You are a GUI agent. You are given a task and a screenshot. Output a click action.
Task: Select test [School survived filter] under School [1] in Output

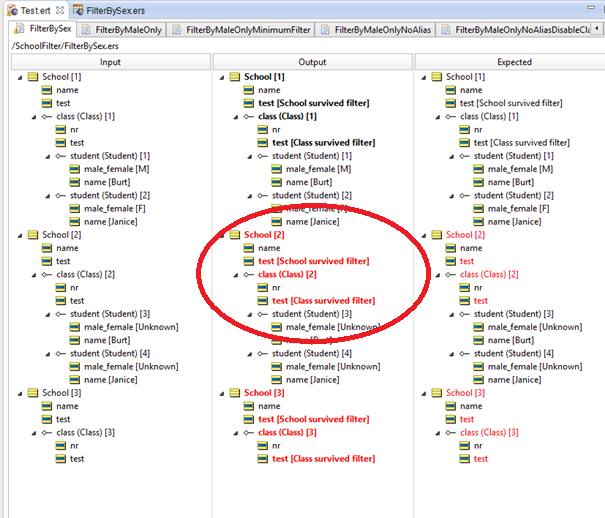tap(314, 103)
